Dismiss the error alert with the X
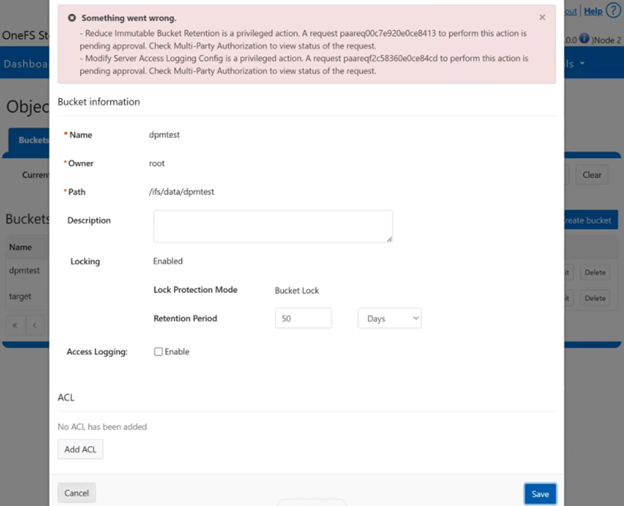The height and width of the screenshot is (506, 624). [x=542, y=18]
